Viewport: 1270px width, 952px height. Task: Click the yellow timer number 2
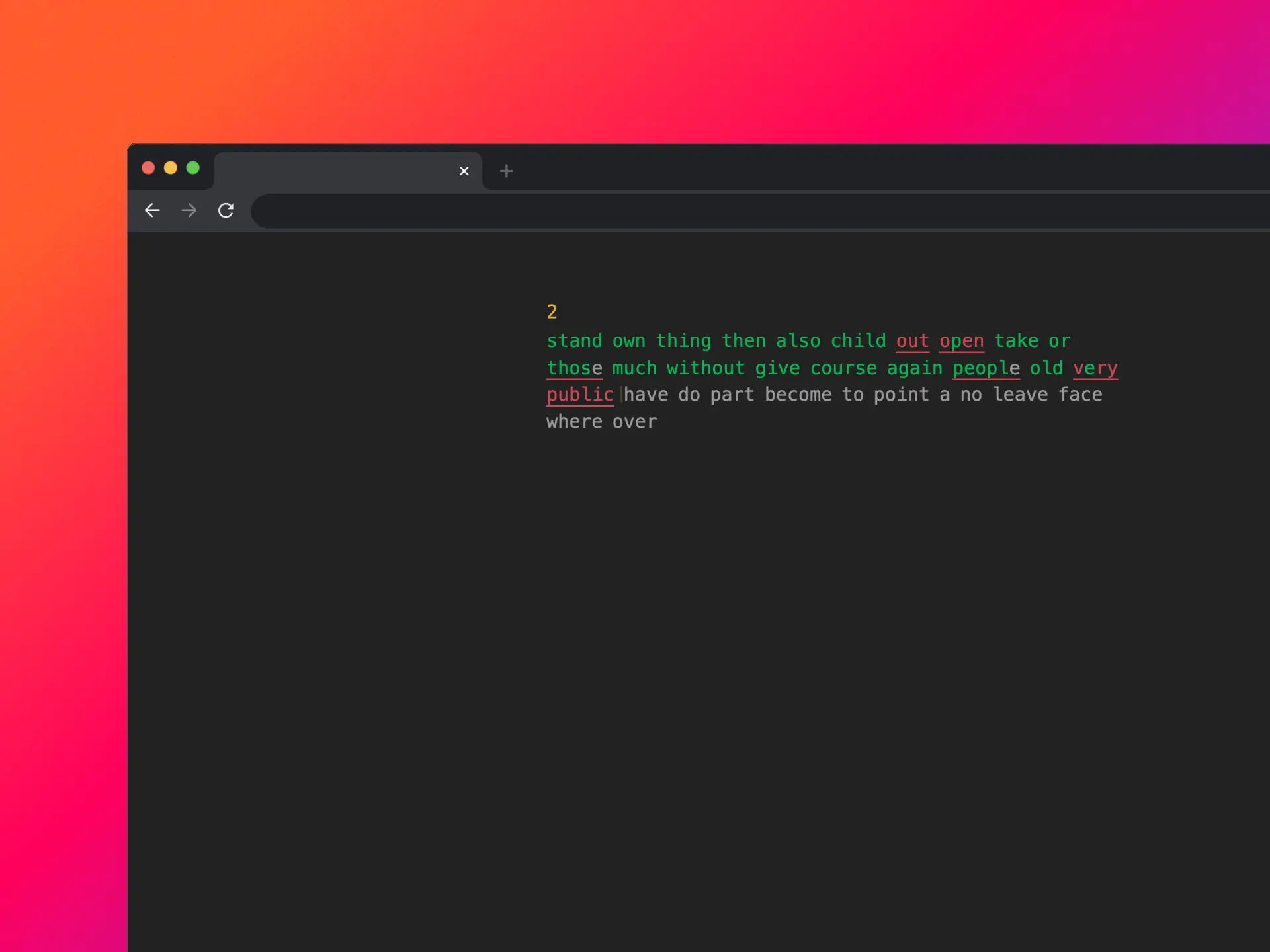click(x=552, y=312)
